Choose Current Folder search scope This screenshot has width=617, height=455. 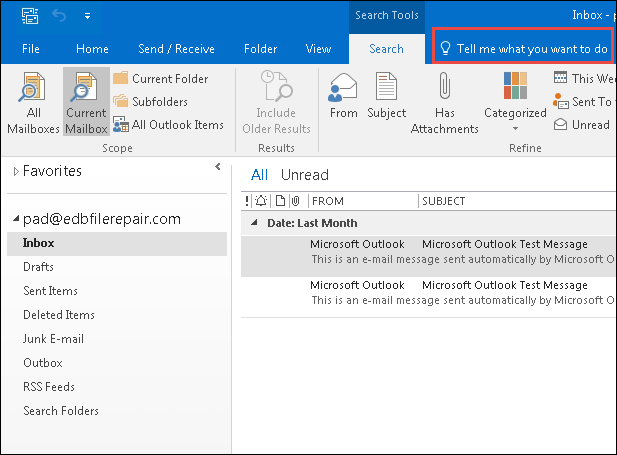[x=161, y=78]
